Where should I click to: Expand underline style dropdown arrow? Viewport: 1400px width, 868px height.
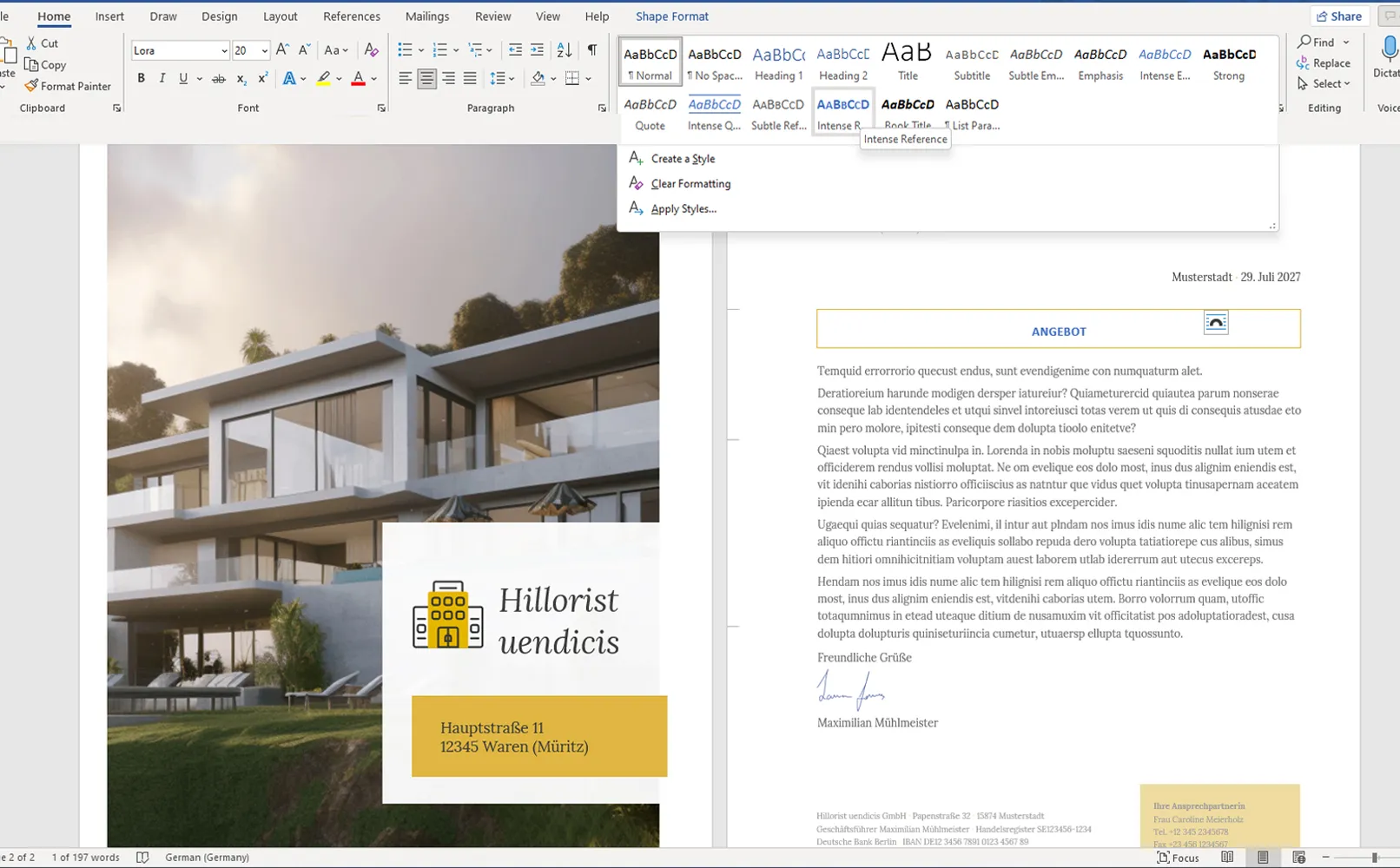[x=200, y=79]
